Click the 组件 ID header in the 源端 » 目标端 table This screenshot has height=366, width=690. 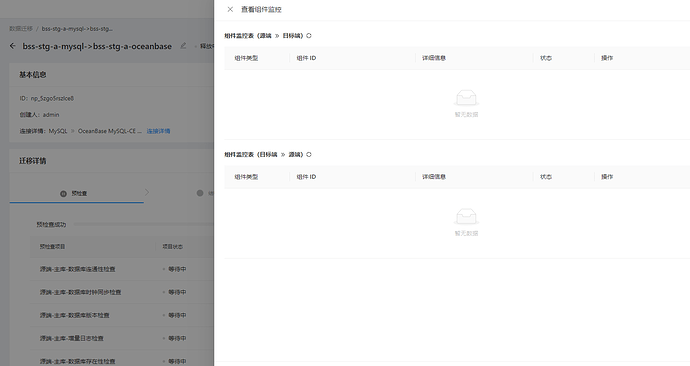tap(306, 58)
